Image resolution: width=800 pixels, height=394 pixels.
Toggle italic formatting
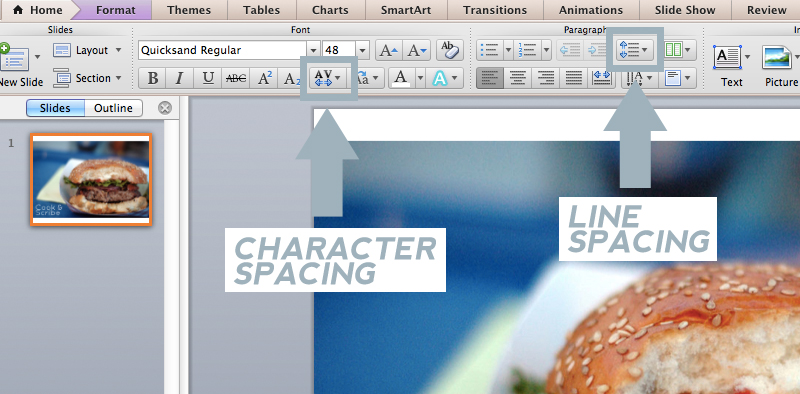click(179, 78)
